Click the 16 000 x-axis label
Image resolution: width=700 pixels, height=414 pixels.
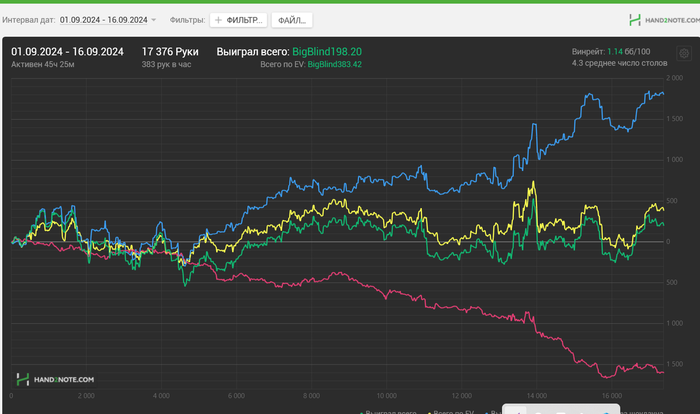point(612,396)
